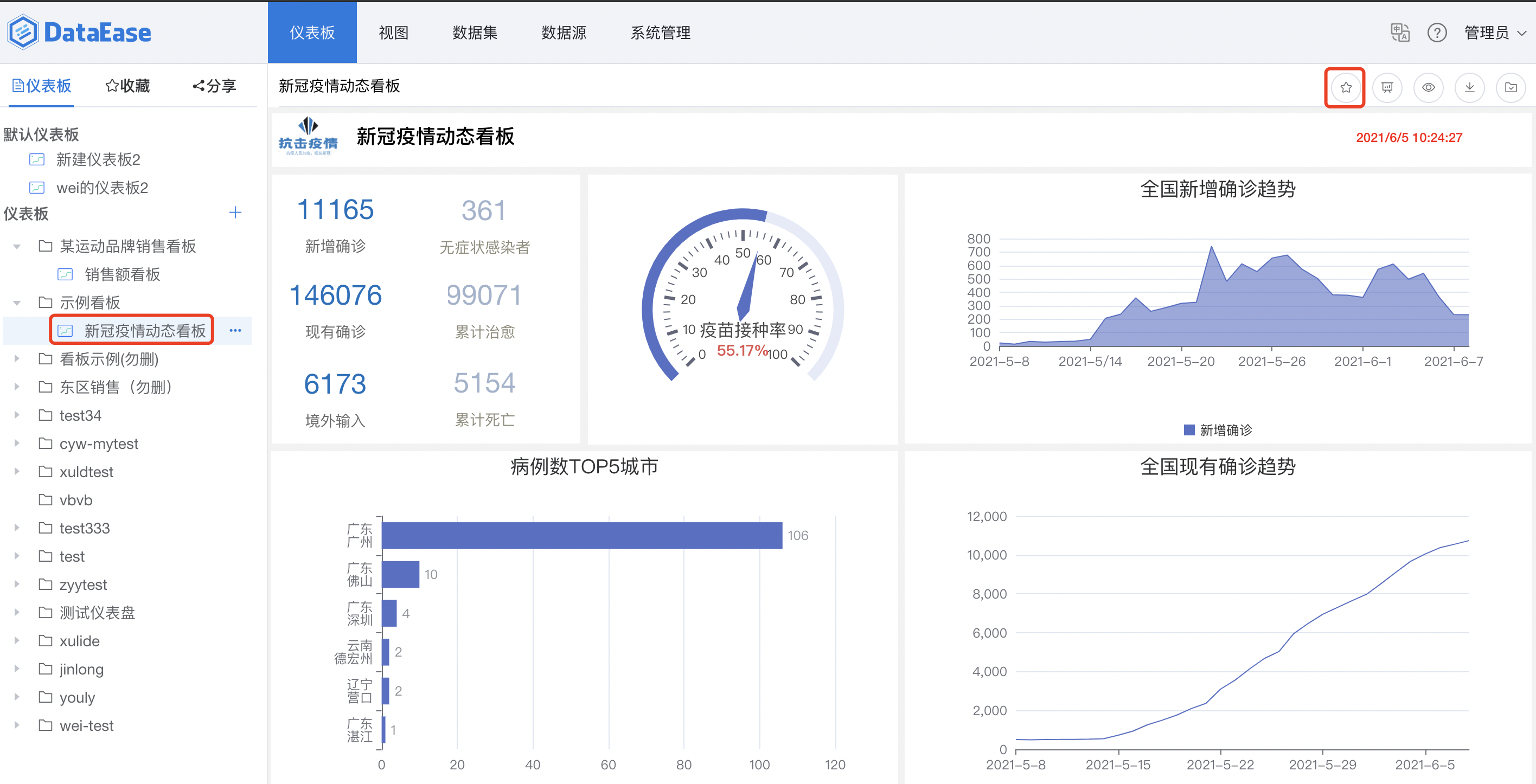Click the star favorite icon in toolbar
The image size is (1536, 784).
tap(1345, 88)
